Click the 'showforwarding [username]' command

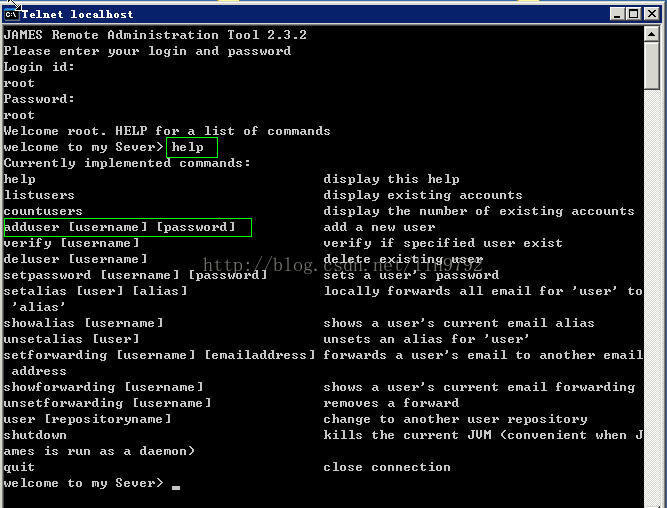point(103,387)
